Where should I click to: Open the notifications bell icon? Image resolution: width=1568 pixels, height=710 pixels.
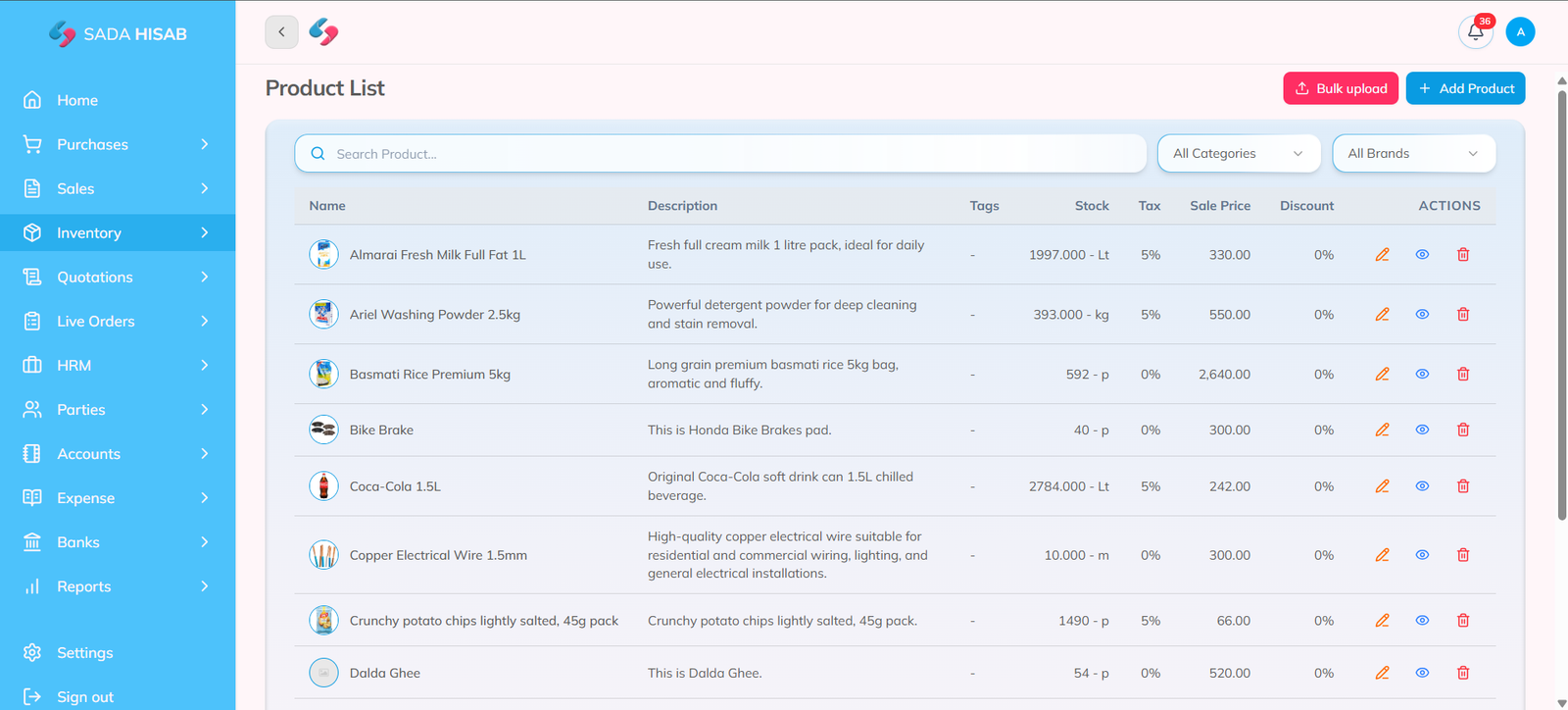[x=1475, y=32]
